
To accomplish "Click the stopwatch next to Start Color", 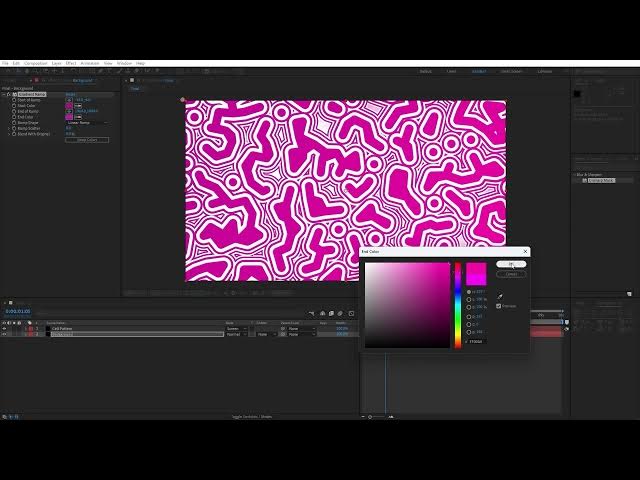I will 14,106.
